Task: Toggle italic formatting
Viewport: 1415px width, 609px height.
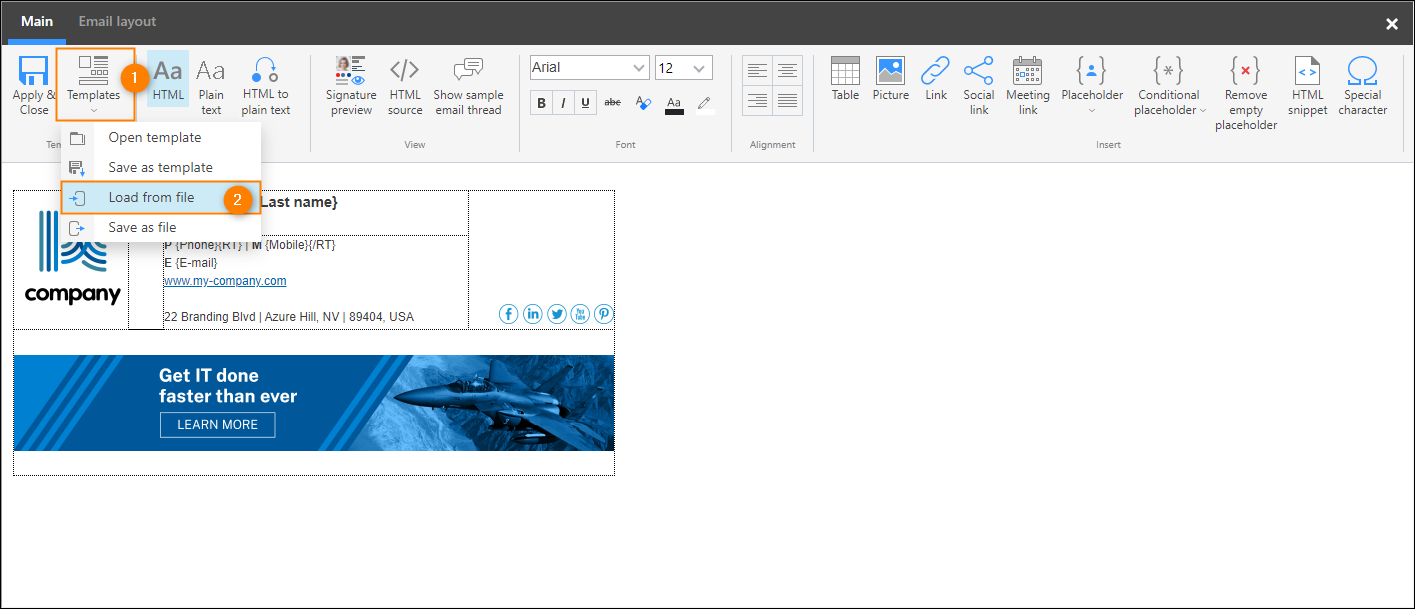Action: [563, 102]
